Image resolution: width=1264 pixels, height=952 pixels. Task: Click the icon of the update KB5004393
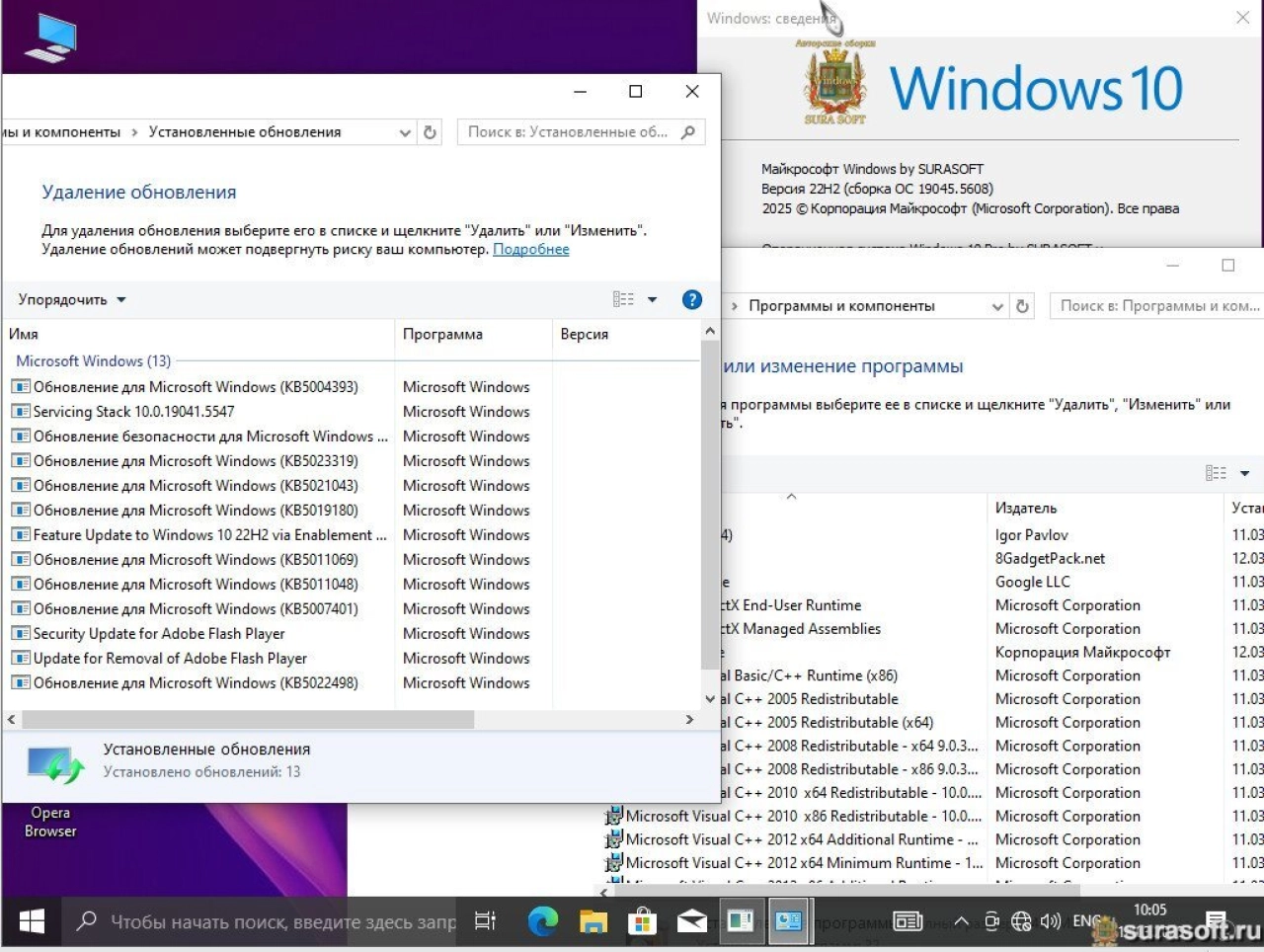coord(21,386)
